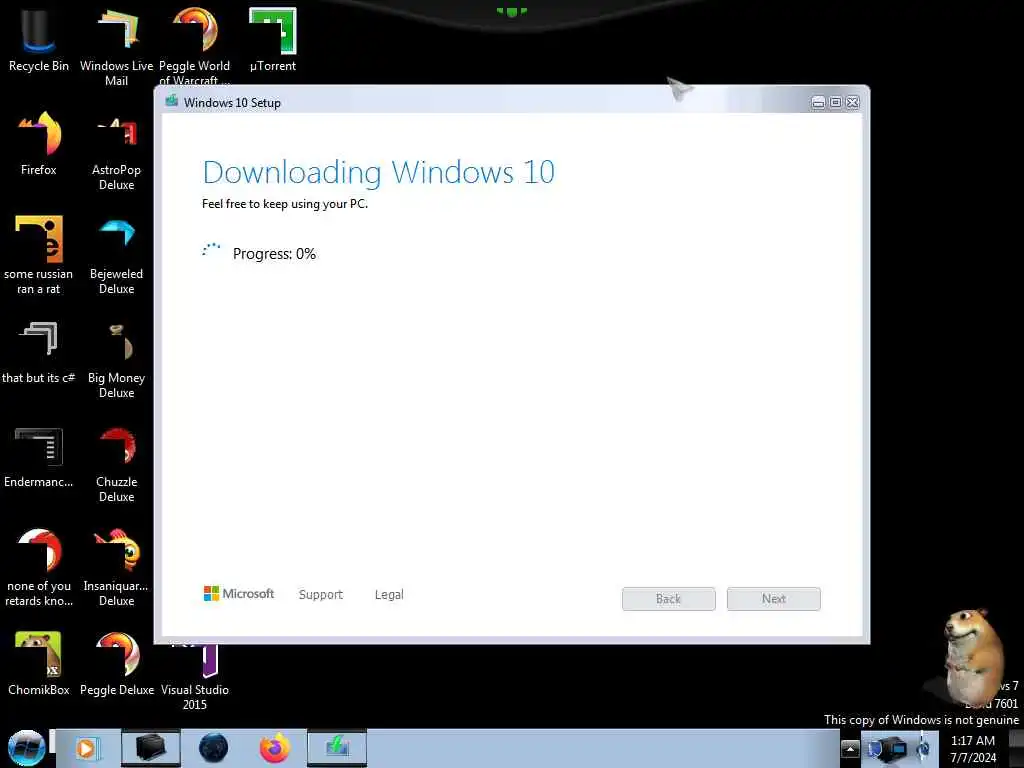
Task: Click the Chuzzle Deluxe desktop icon
Action: 116,464
